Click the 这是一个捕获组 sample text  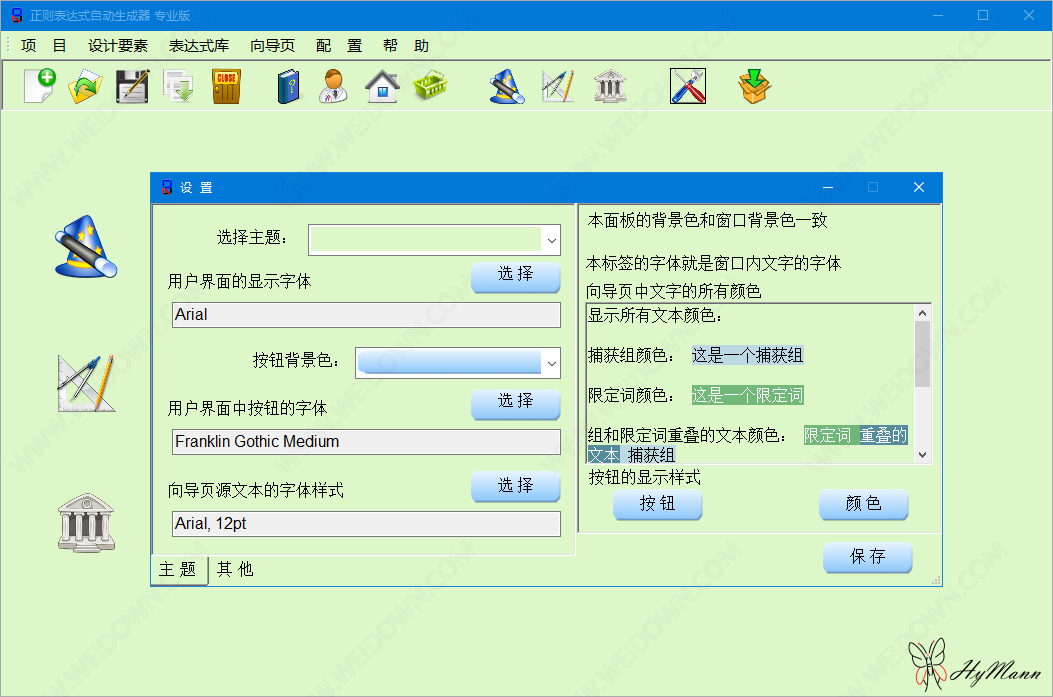747,355
